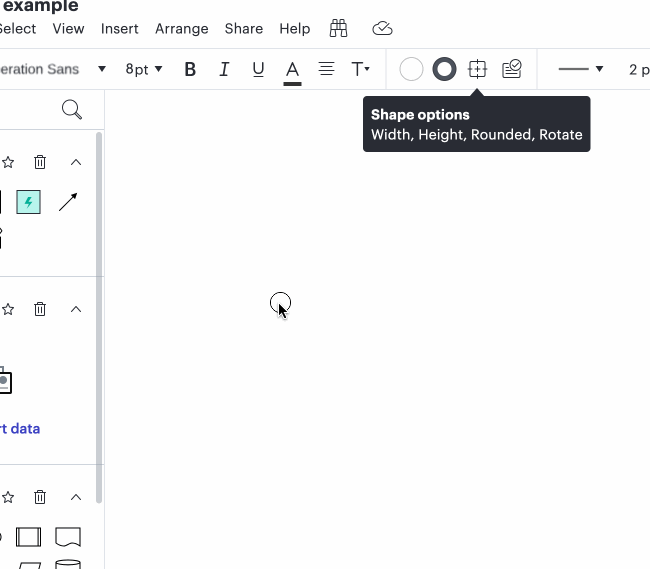Open the 8pt font size dropdown
The width and height of the screenshot is (650, 569).
coord(144,69)
